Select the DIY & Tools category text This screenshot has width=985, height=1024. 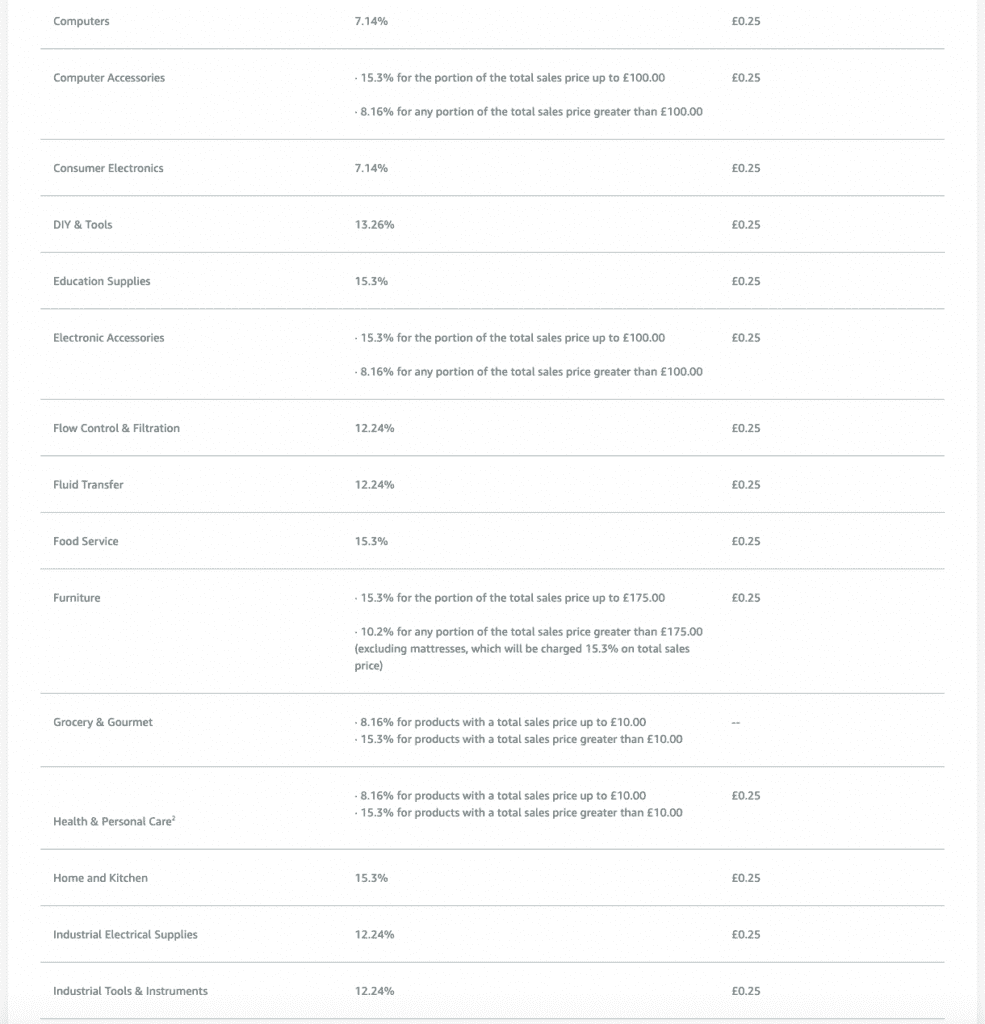coord(83,225)
